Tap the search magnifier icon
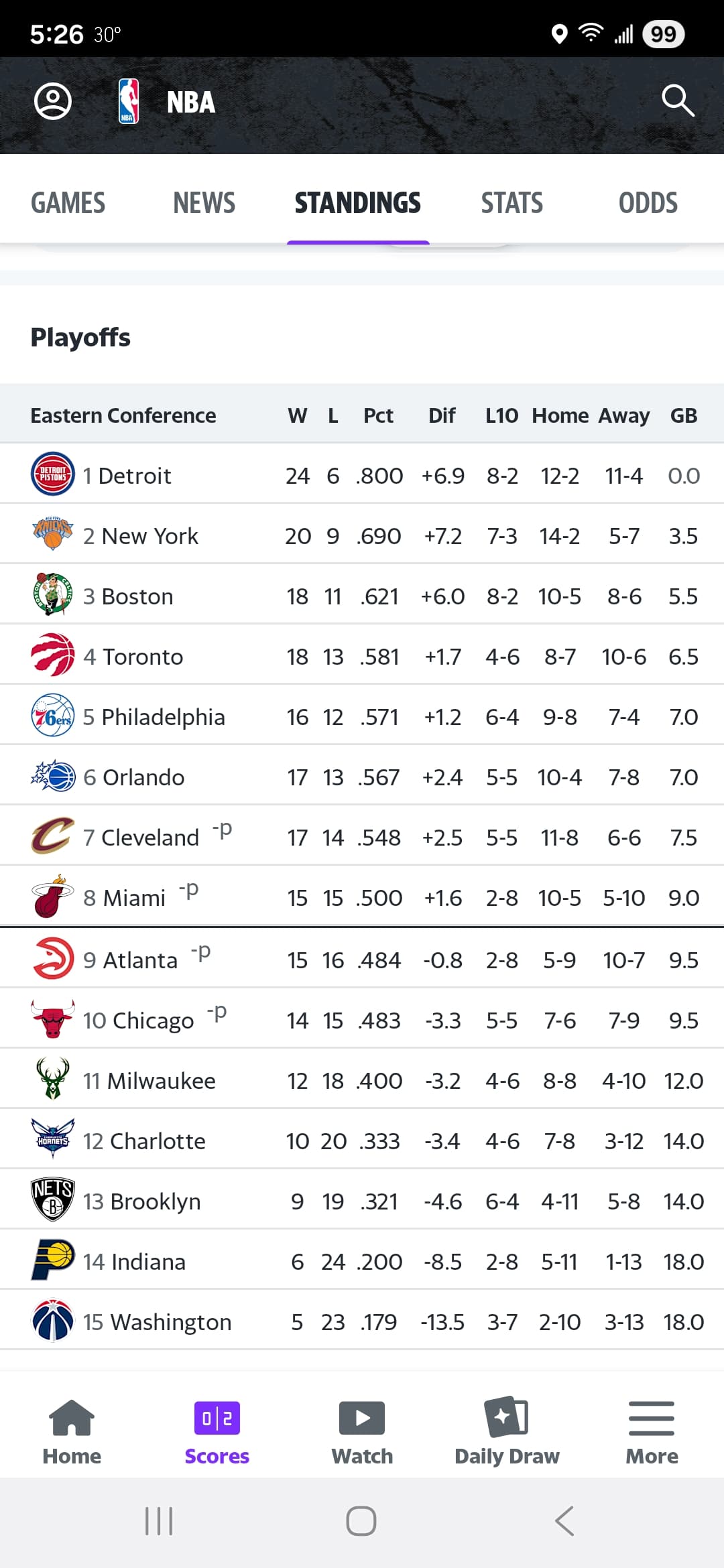Image resolution: width=724 pixels, height=1568 pixels. click(x=677, y=101)
